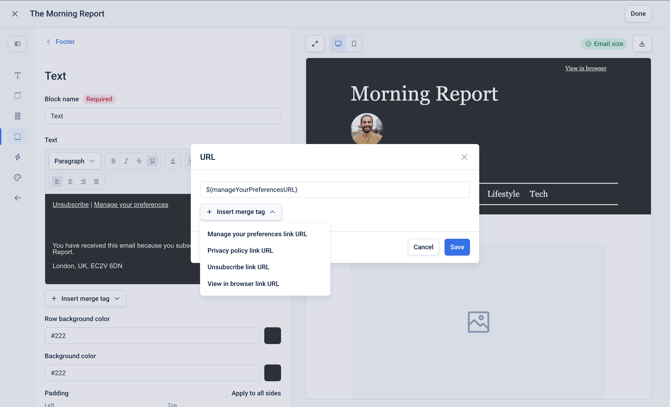Close the URL dialog with X
This screenshot has height=407, width=670.
(464, 157)
